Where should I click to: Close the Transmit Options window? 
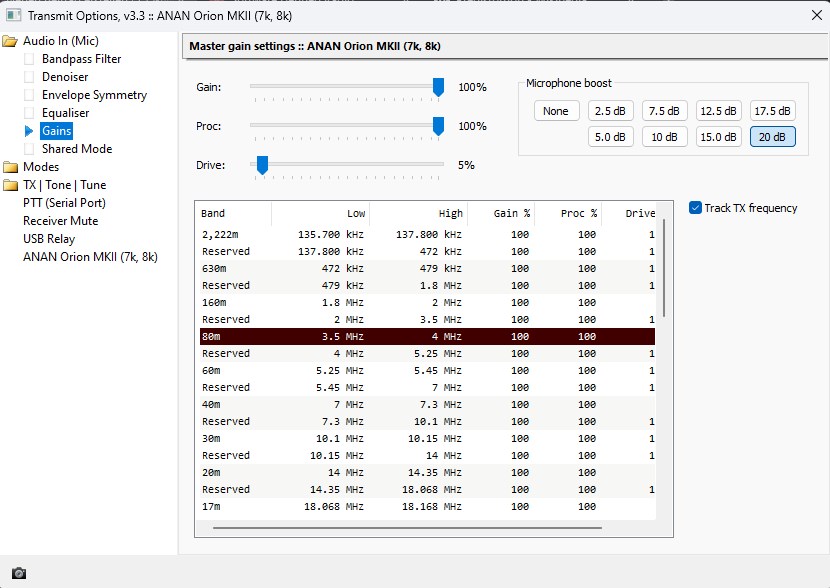817,15
